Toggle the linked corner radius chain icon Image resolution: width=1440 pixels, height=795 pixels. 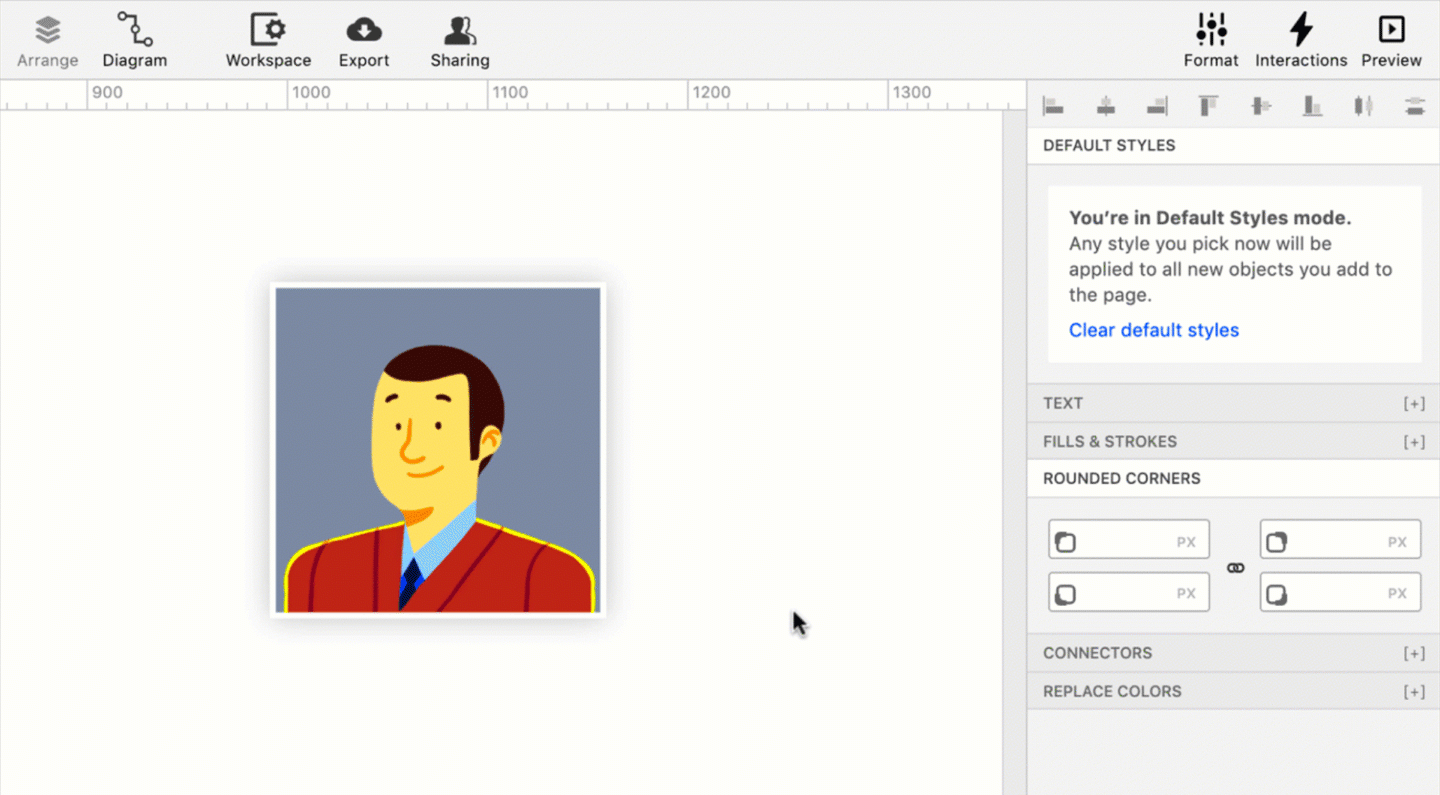tap(1236, 568)
